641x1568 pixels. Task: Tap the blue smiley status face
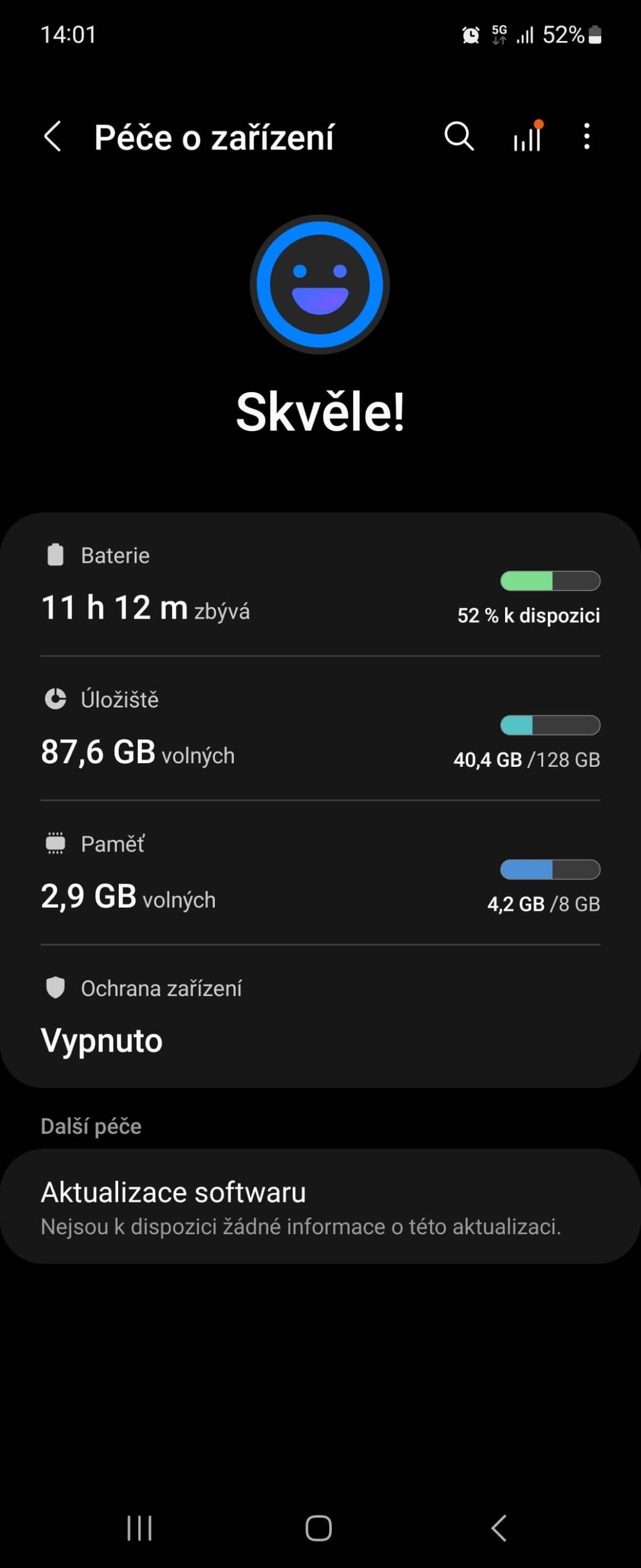point(320,285)
